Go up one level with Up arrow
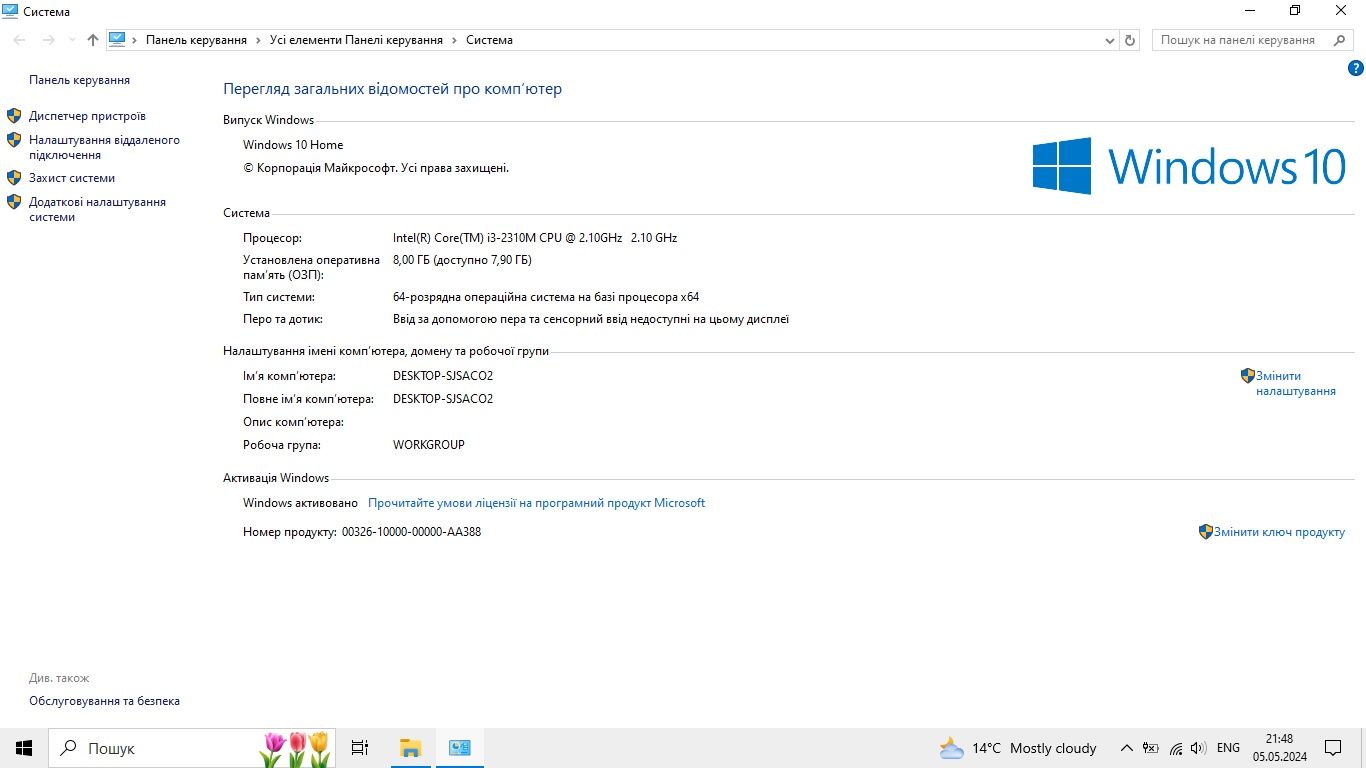1366x768 pixels. pos(93,40)
